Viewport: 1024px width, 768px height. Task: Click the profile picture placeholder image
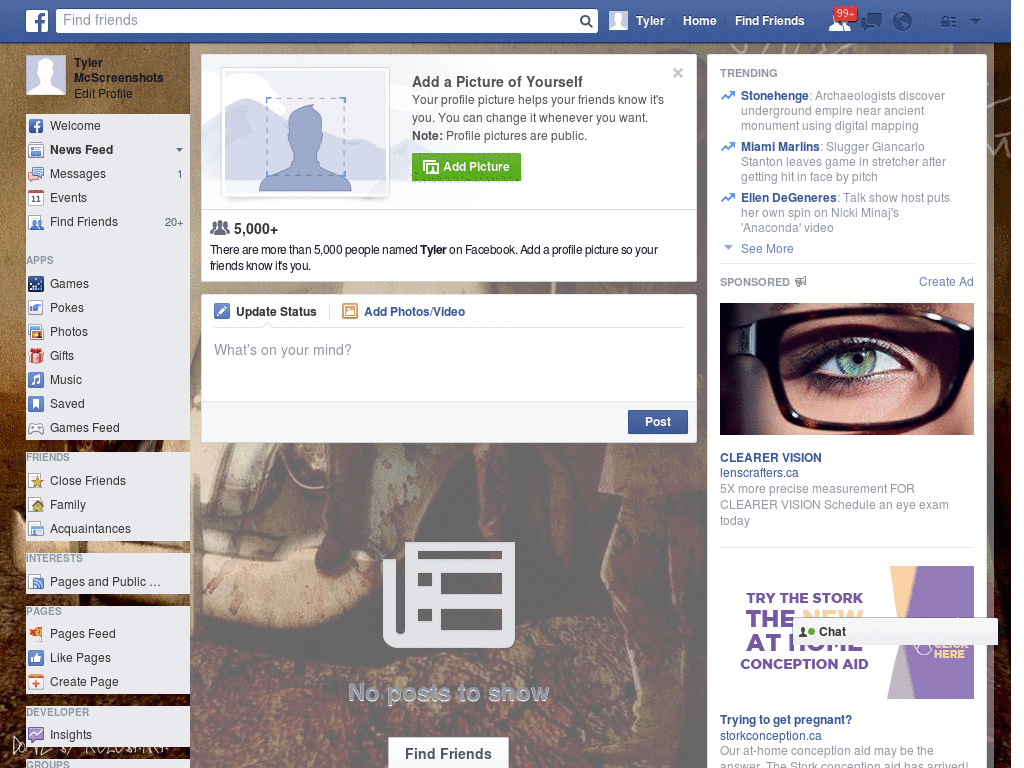coord(306,132)
